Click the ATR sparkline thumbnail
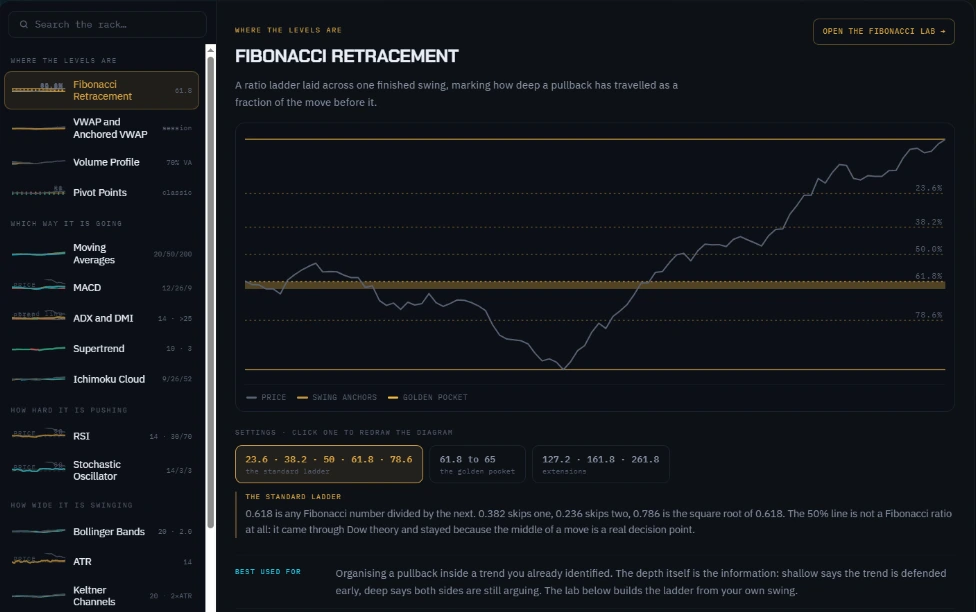 [39, 560]
